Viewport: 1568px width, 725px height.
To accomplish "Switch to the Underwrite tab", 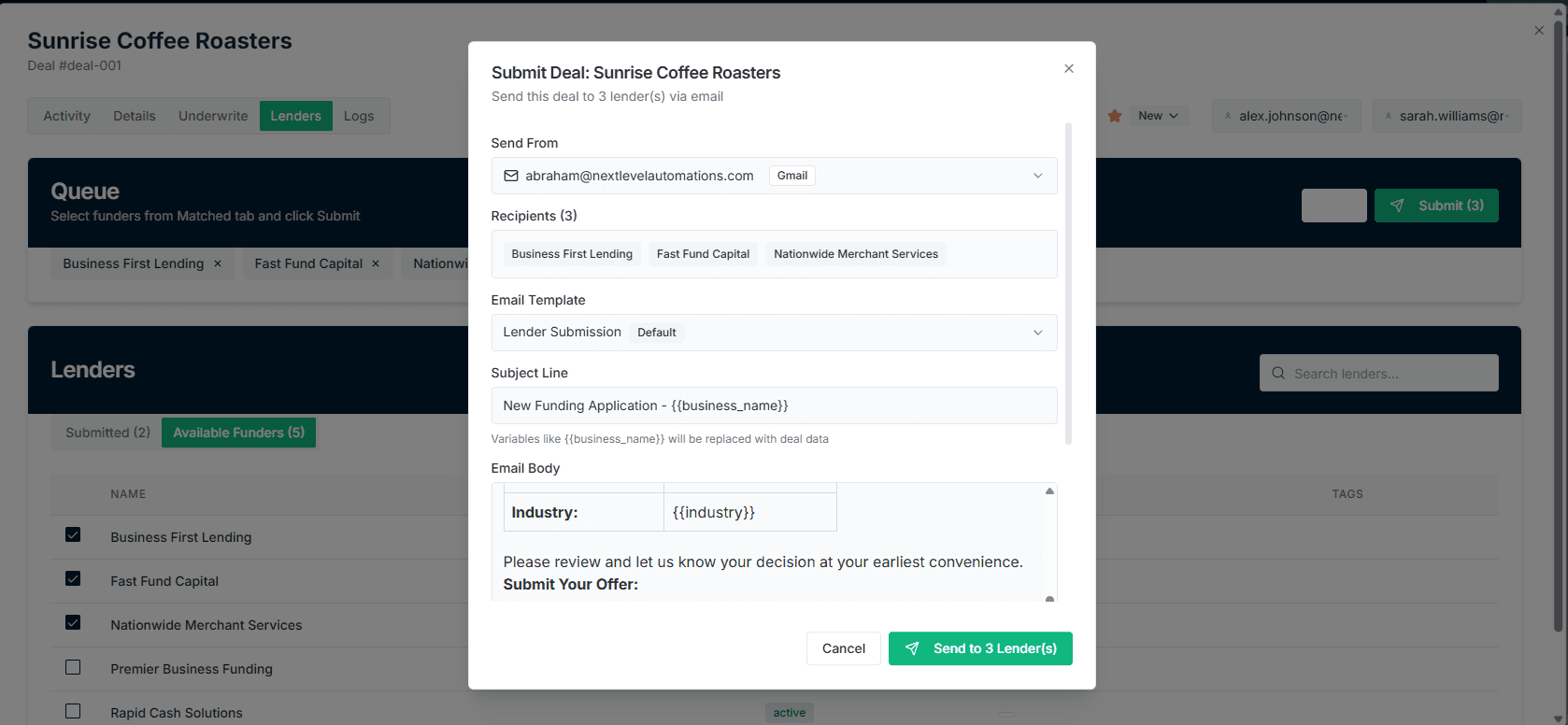I will click(213, 116).
